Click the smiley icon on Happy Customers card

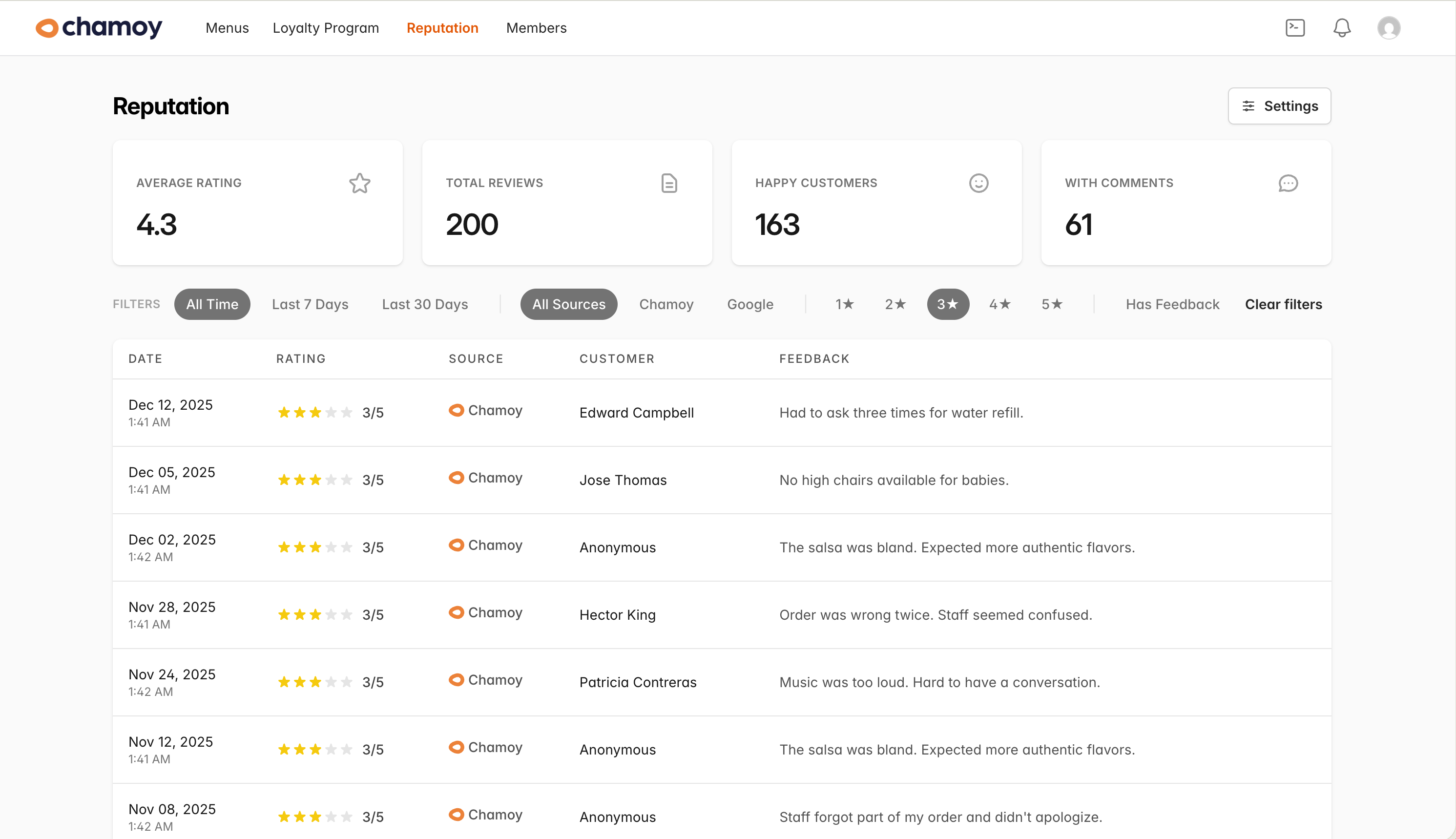click(x=978, y=183)
